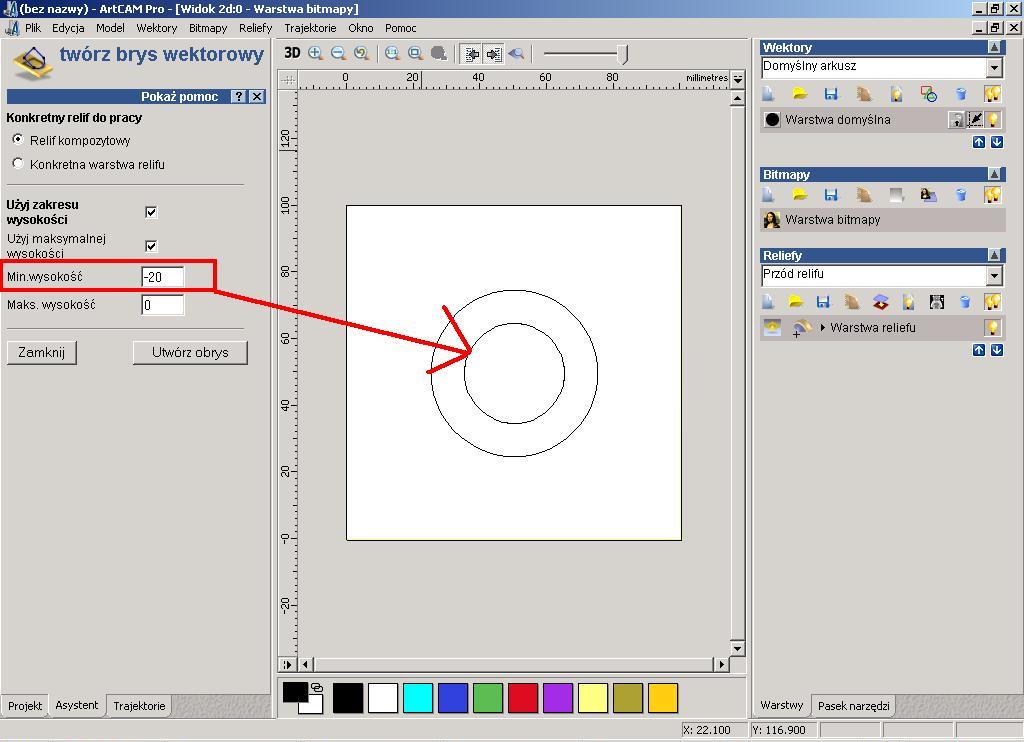
Task: Click the red-blue layers icon in Reliefy toolbar
Action: click(x=881, y=302)
